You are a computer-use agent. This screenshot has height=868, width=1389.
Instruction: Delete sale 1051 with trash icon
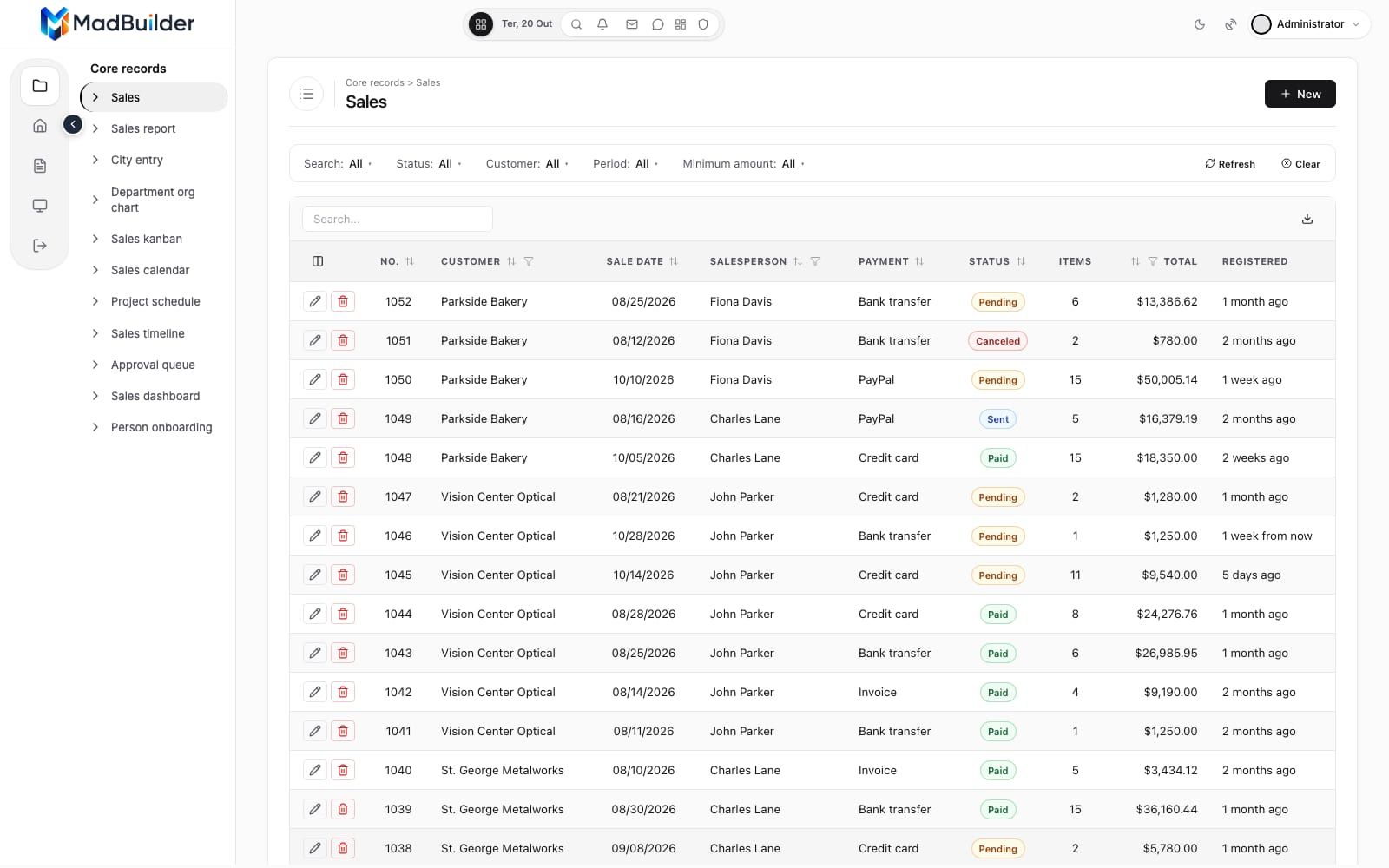click(x=343, y=340)
